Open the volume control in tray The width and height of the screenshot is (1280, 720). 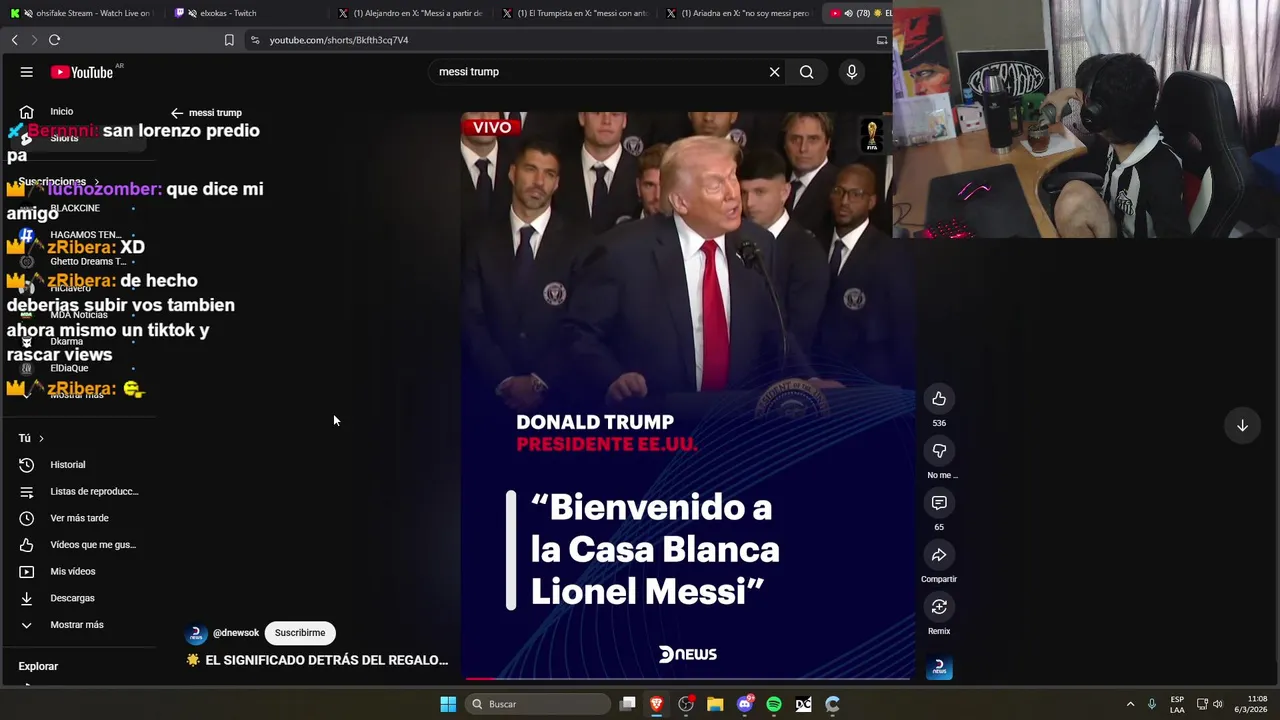(x=1218, y=704)
